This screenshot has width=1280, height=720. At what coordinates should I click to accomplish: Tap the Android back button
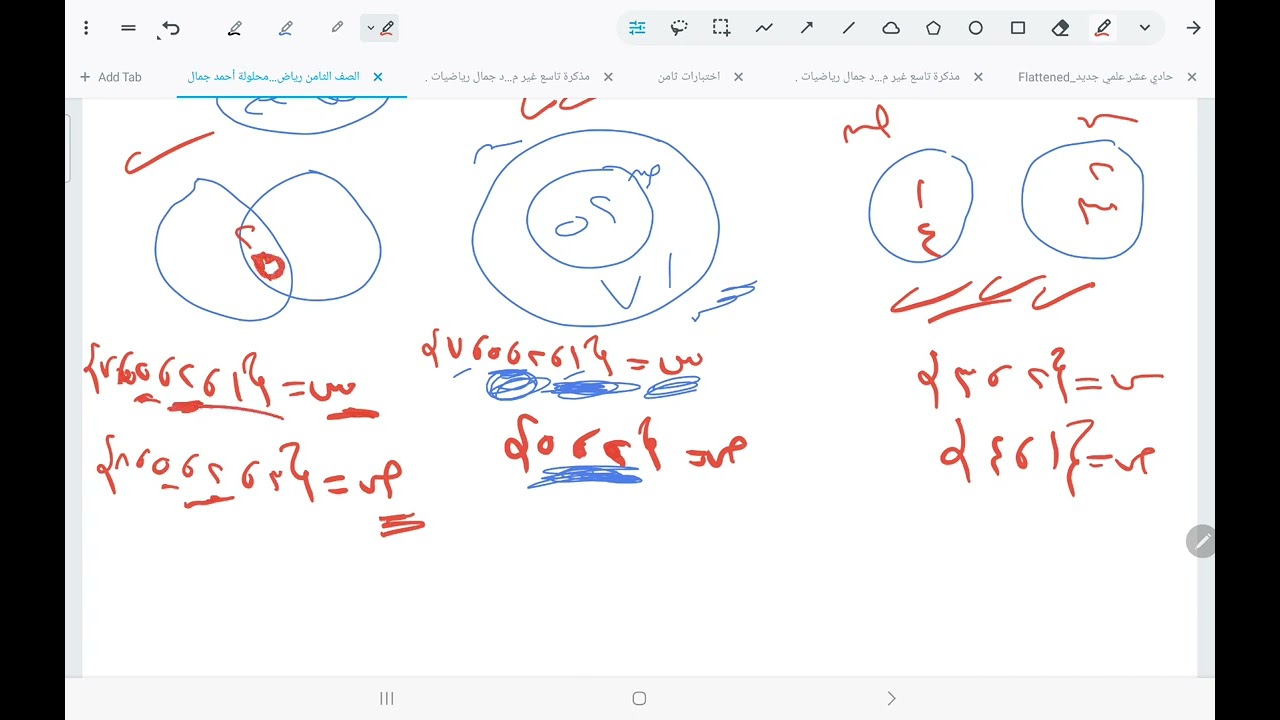click(x=892, y=699)
